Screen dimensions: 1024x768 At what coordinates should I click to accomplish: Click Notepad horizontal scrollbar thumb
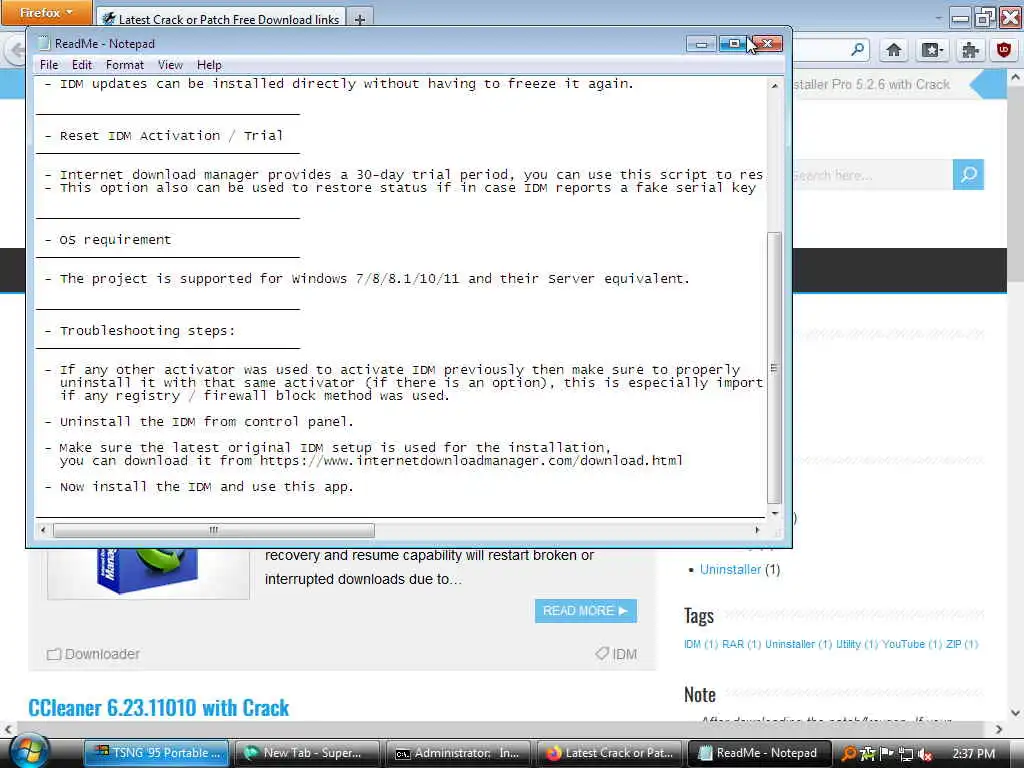(x=214, y=530)
